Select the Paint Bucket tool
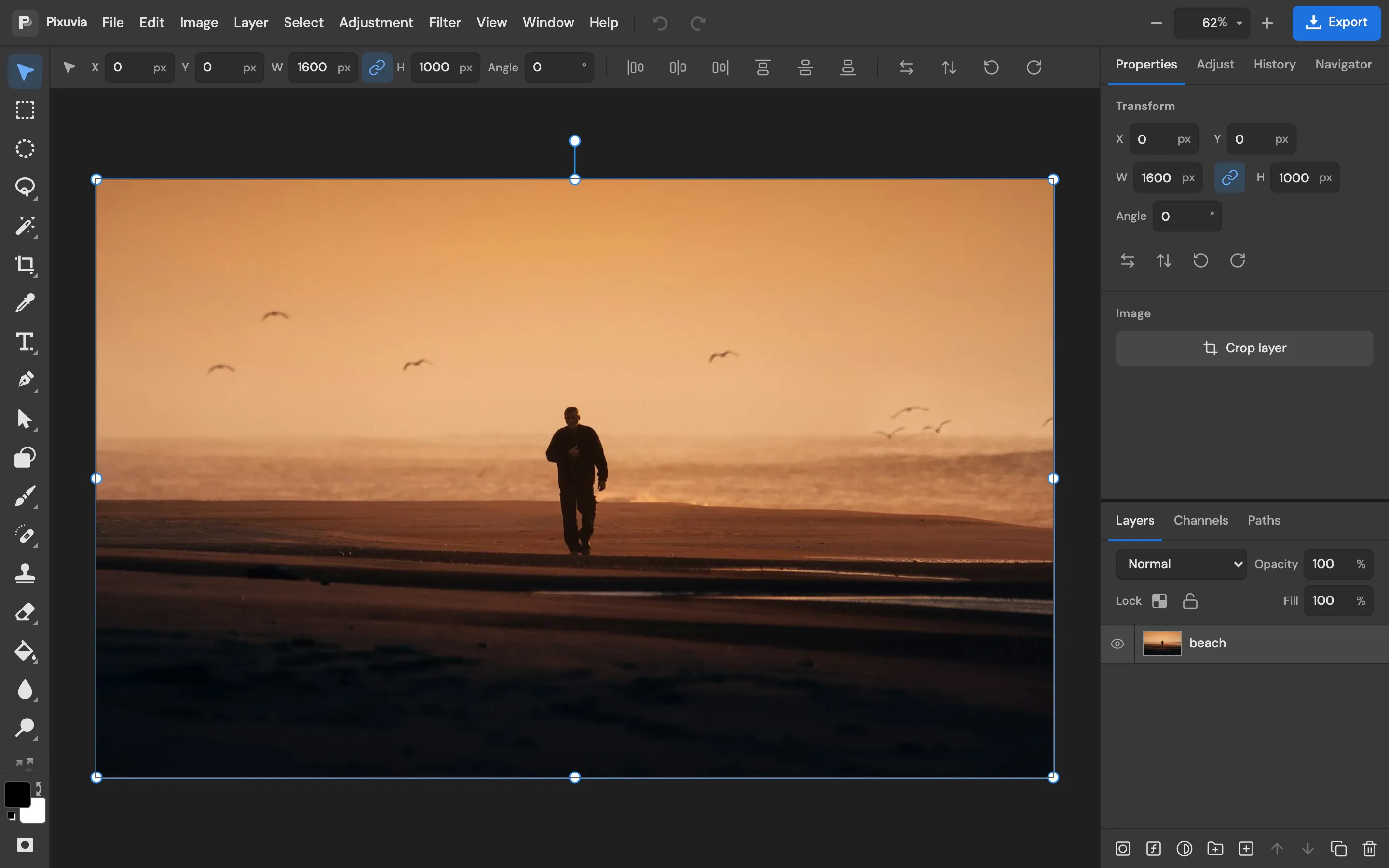Image resolution: width=1389 pixels, height=868 pixels. (25, 651)
